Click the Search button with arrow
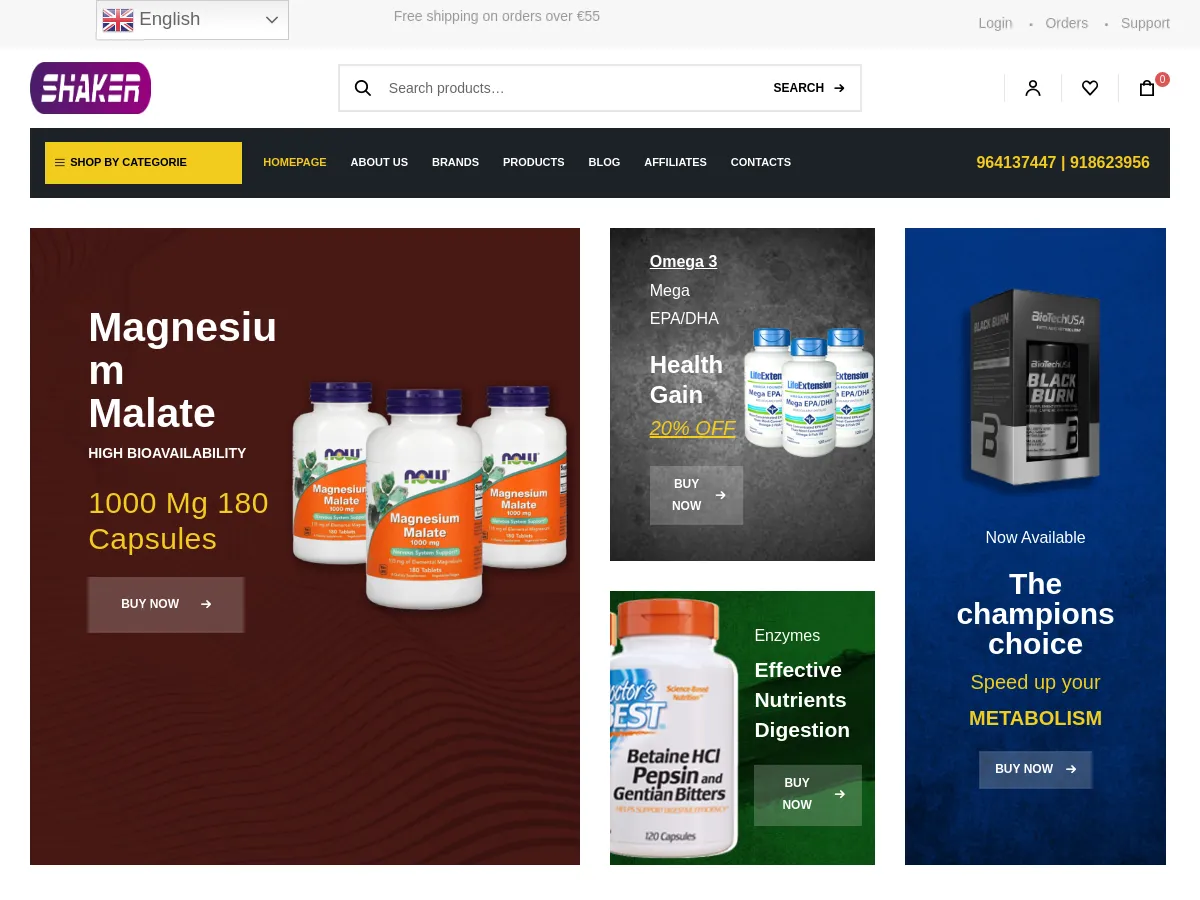Screen dimensions: 1200x900 pyautogui.click(x=809, y=88)
